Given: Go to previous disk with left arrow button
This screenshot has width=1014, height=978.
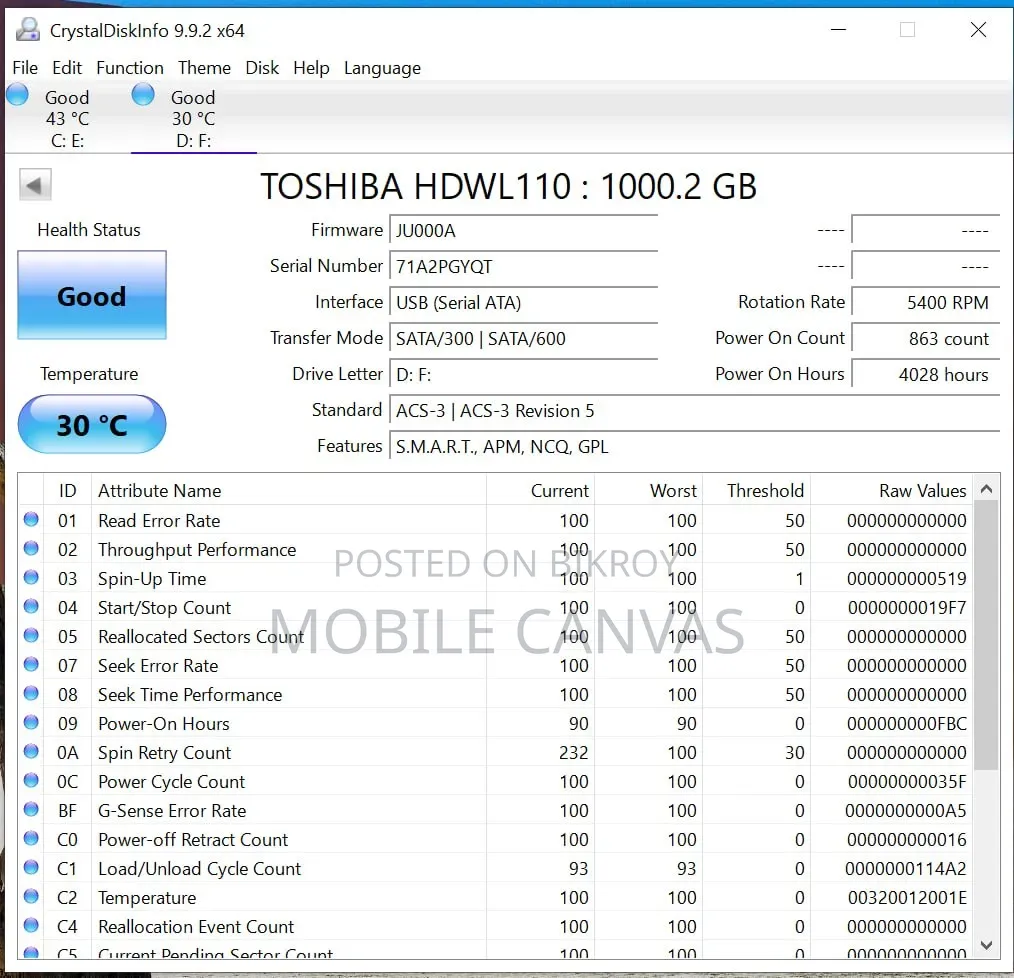Looking at the screenshot, I should [35, 186].
